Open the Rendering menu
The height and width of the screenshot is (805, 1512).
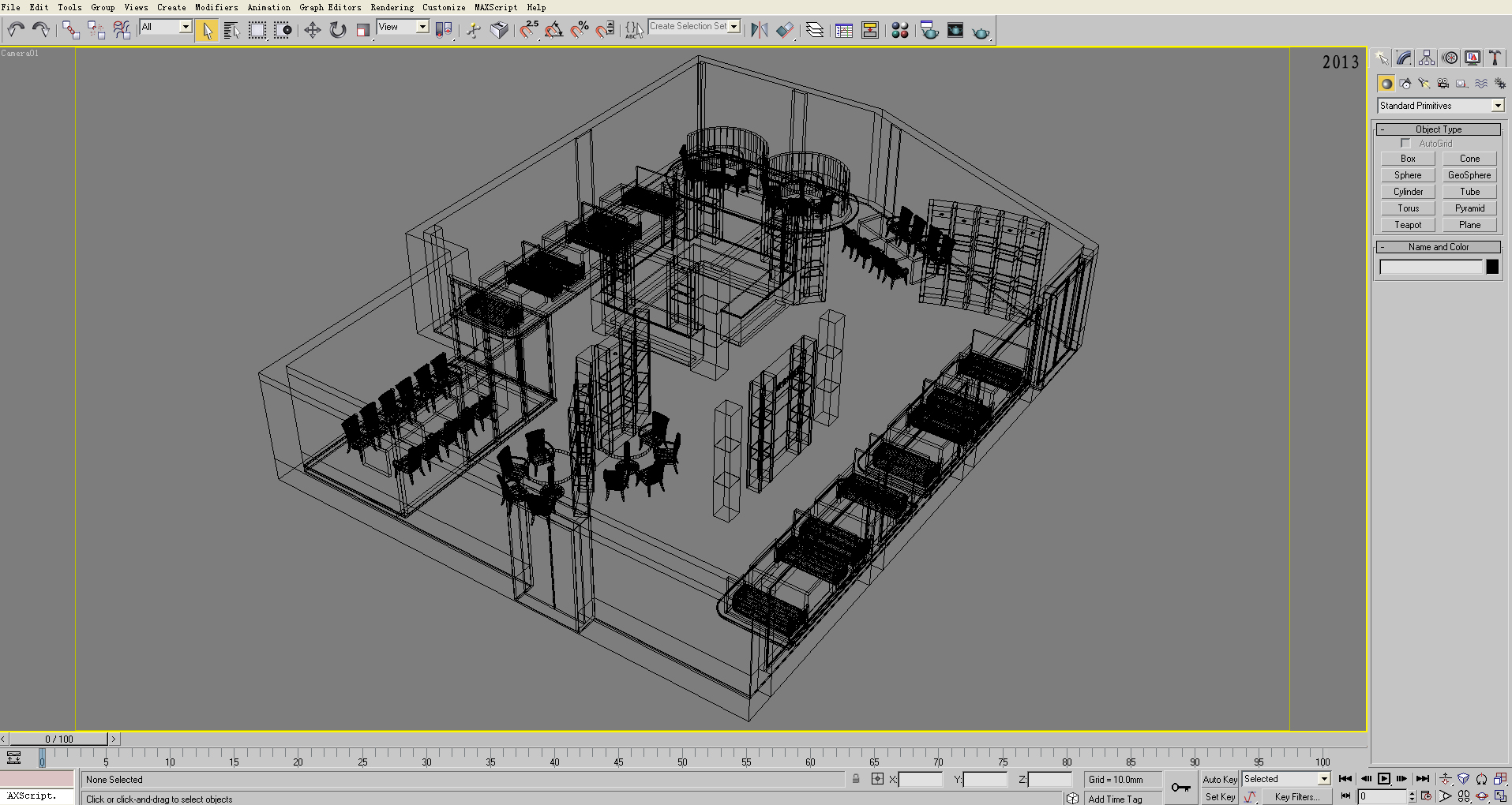pyautogui.click(x=392, y=7)
